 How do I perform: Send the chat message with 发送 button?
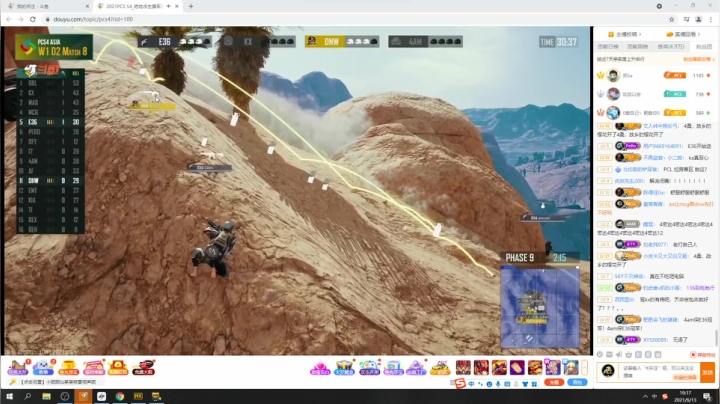pyautogui.click(x=708, y=372)
